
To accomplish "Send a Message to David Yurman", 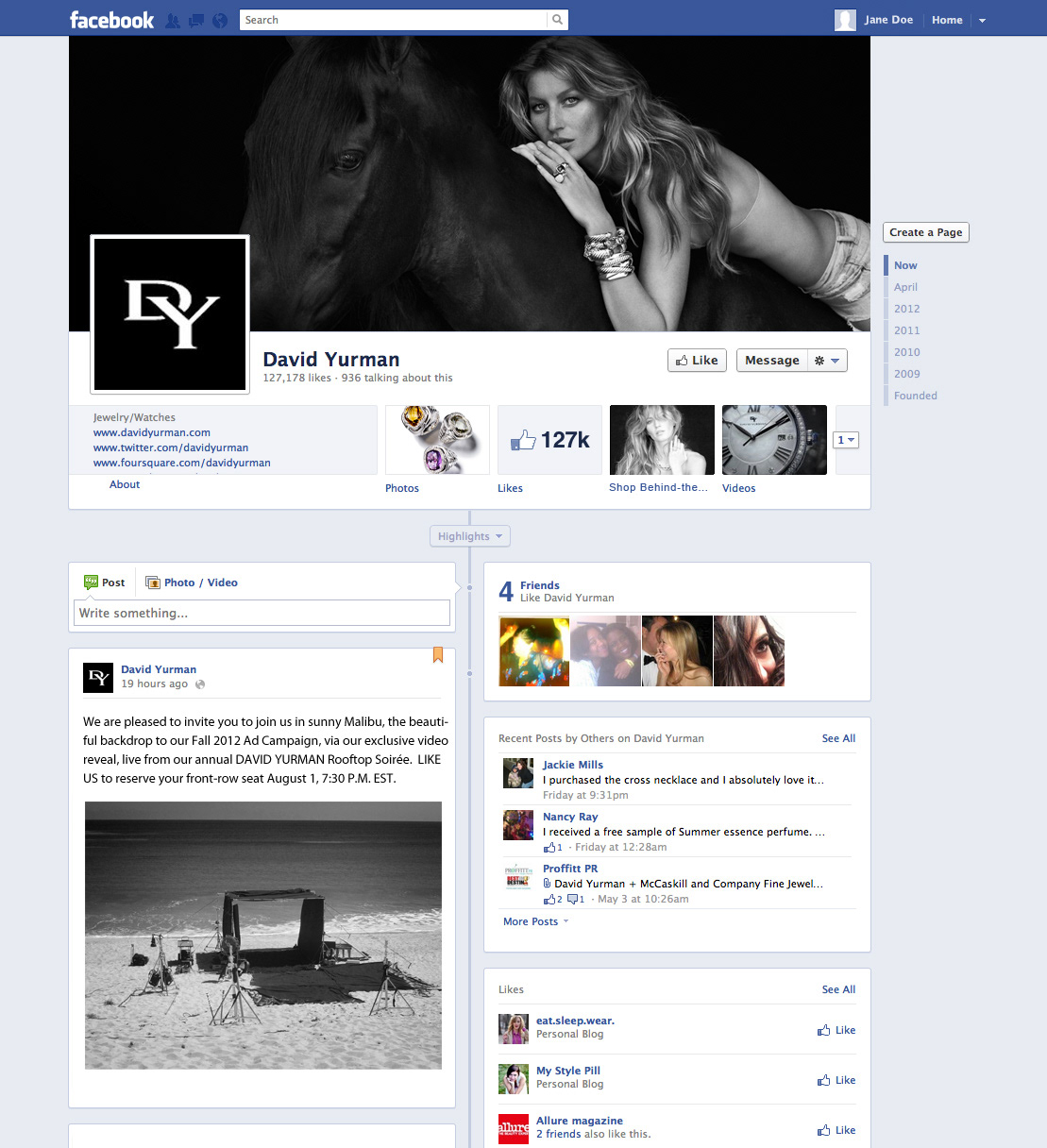I will coord(771,360).
